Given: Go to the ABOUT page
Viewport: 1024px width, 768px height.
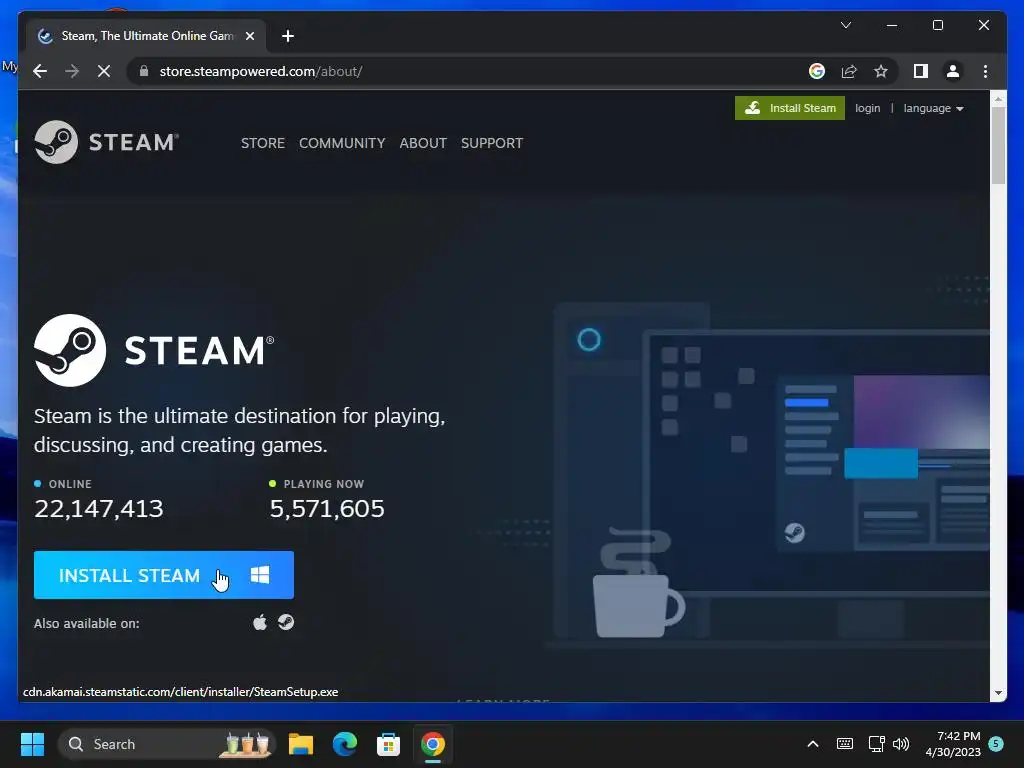Looking at the screenshot, I should (x=423, y=143).
